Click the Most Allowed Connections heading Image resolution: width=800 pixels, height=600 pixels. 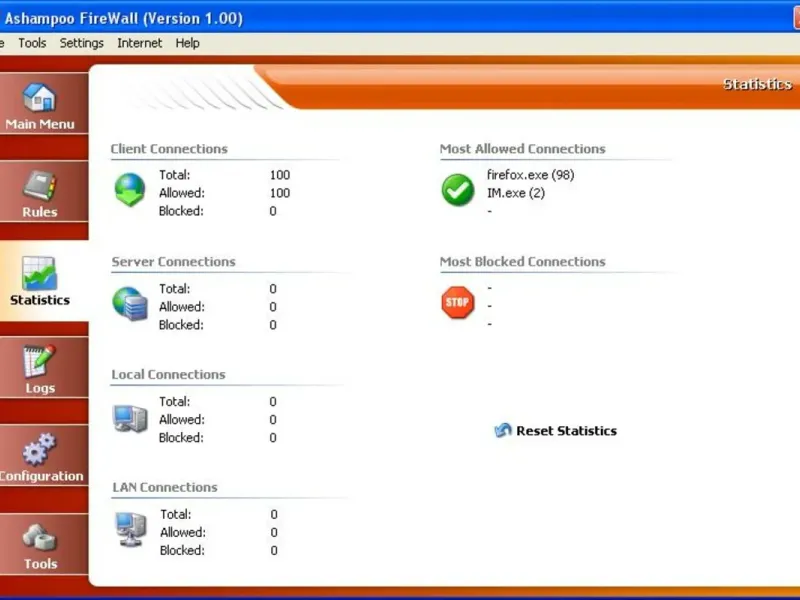(x=522, y=149)
